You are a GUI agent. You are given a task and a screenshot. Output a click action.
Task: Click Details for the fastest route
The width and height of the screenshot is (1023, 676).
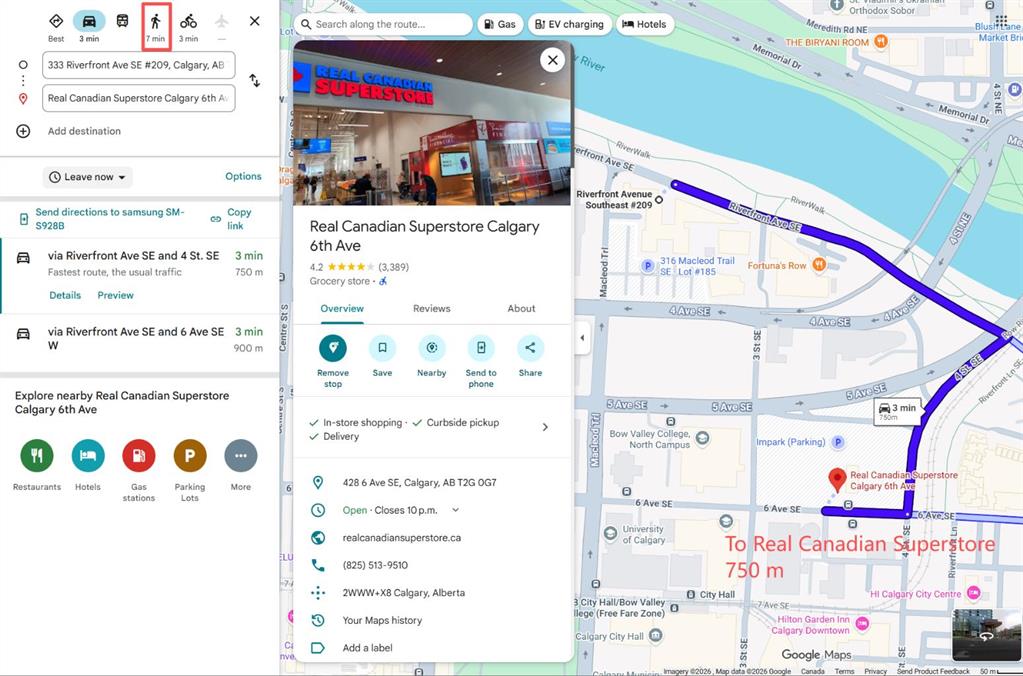(65, 296)
